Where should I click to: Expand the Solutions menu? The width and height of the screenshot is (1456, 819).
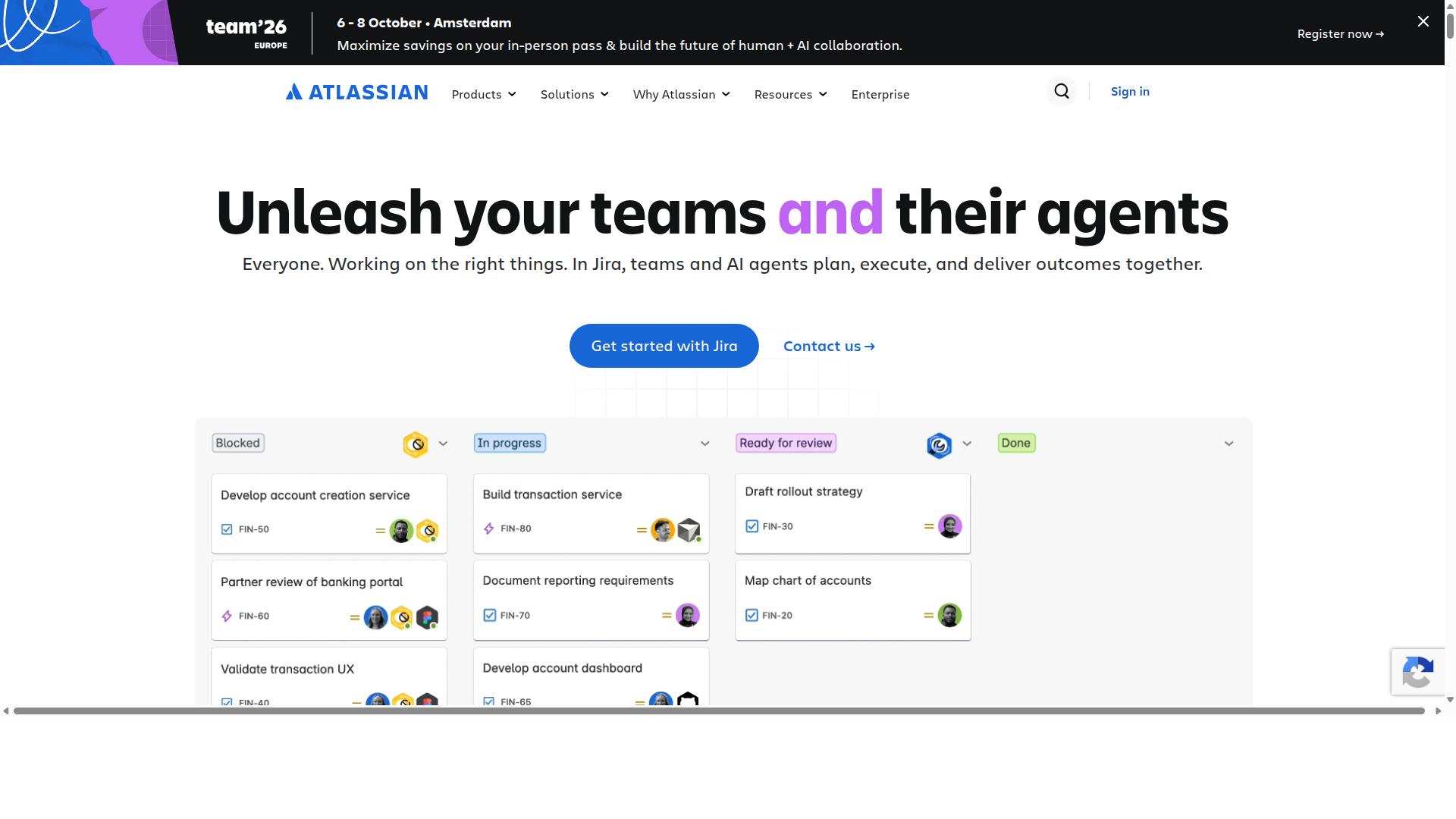point(575,94)
